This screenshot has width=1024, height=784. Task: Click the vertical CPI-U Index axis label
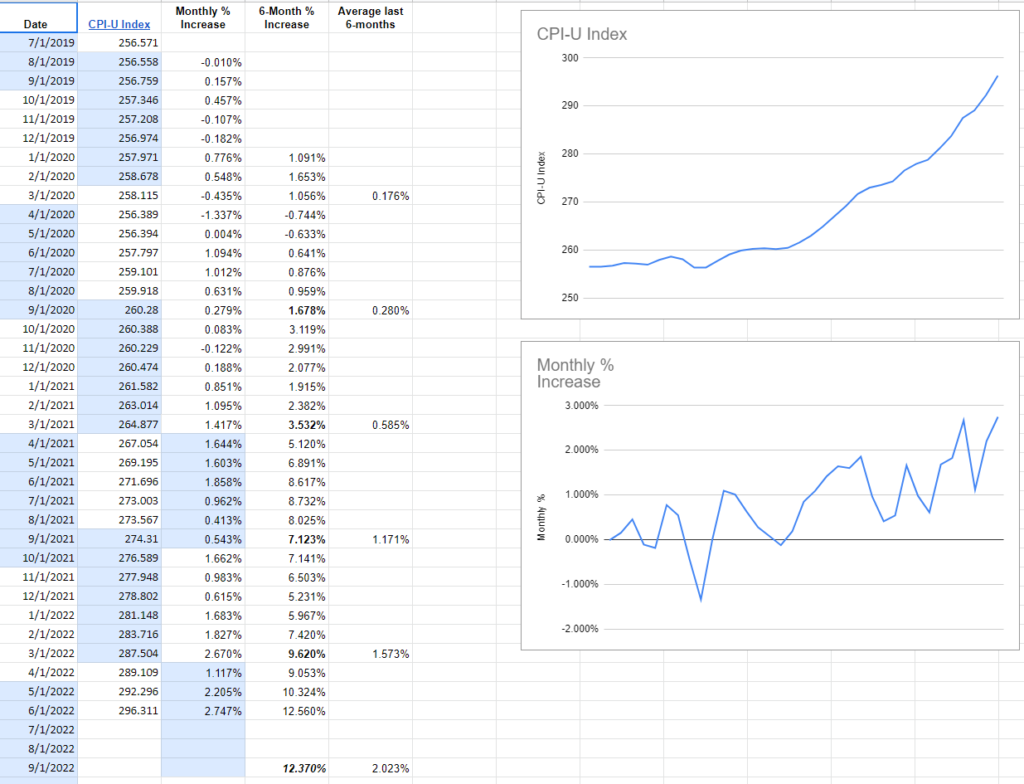coord(541,178)
